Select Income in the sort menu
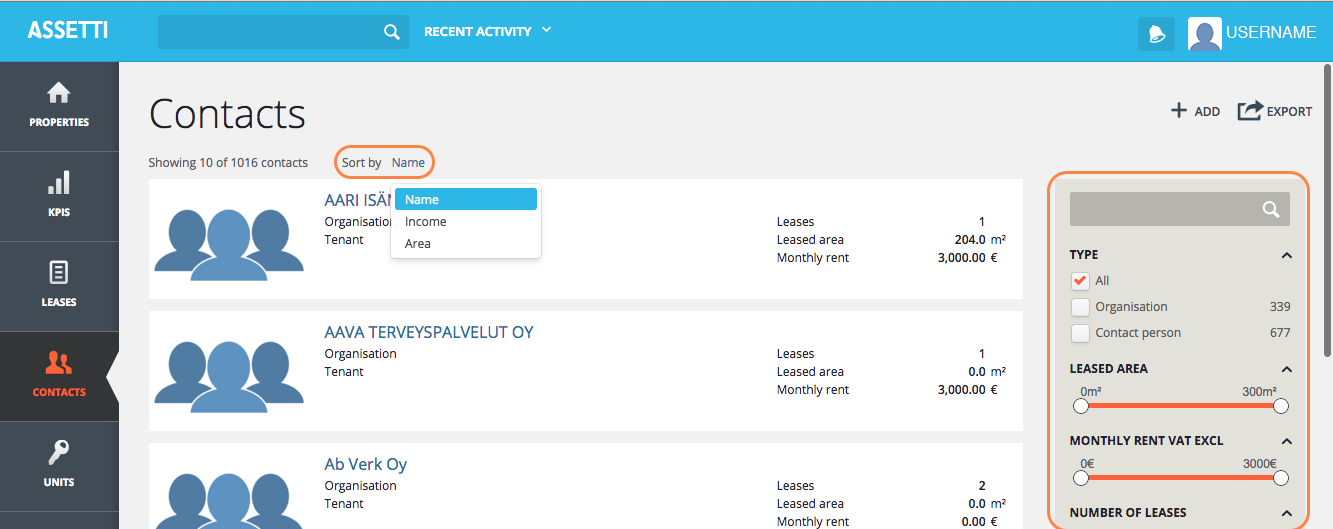Screen dimensions: 1333x529 coord(466,222)
